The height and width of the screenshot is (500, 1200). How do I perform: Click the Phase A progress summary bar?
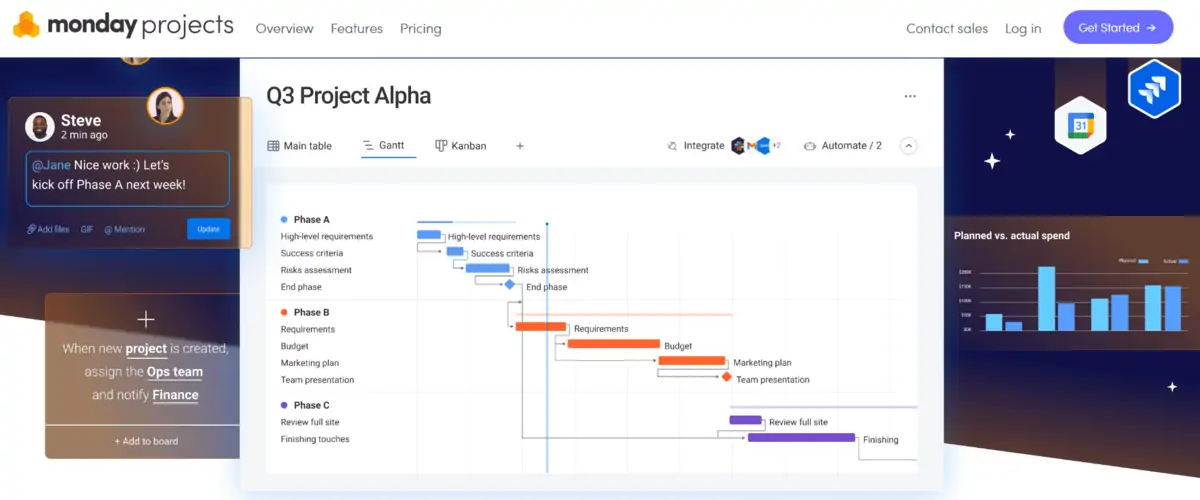coord(466,222)
